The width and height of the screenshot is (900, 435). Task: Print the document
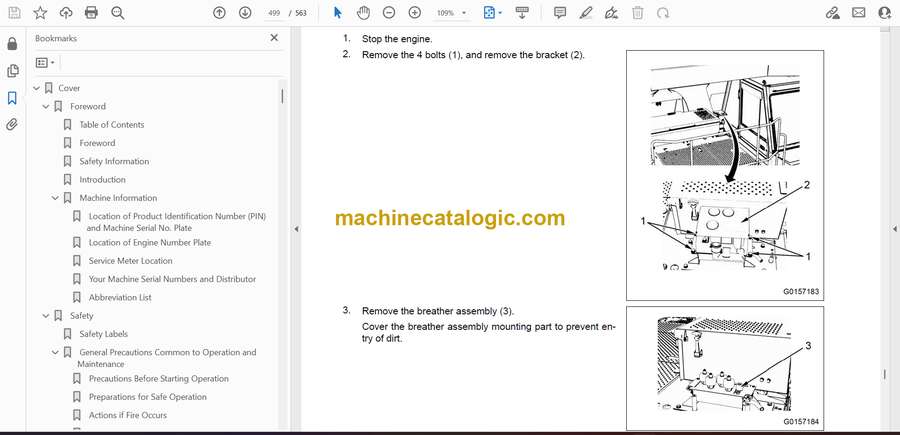point(91,13)
